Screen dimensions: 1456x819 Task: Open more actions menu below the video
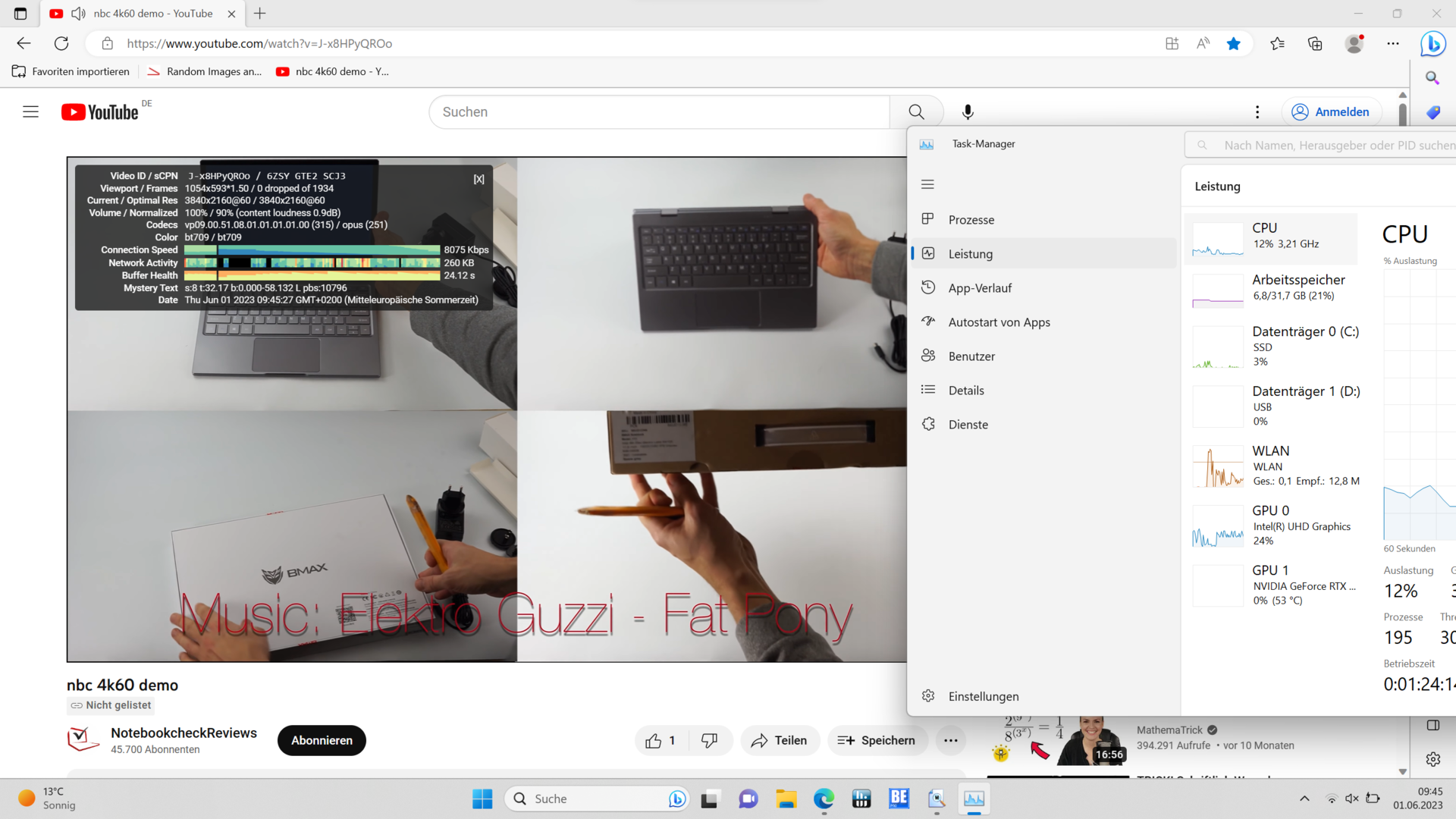[950, 741]
